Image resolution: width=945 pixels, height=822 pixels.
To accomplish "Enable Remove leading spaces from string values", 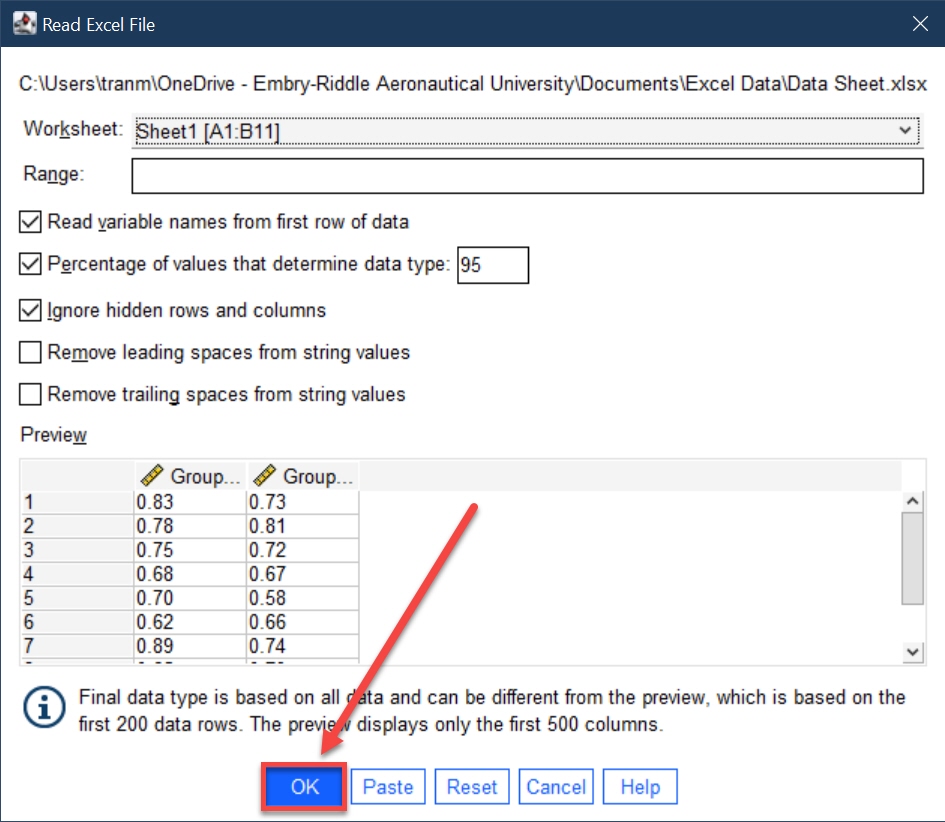I will pos(30,353).
